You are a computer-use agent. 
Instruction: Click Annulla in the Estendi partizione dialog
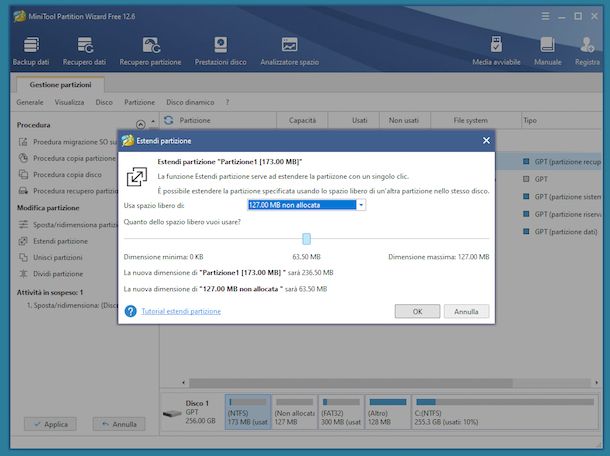tap(466, 311)
